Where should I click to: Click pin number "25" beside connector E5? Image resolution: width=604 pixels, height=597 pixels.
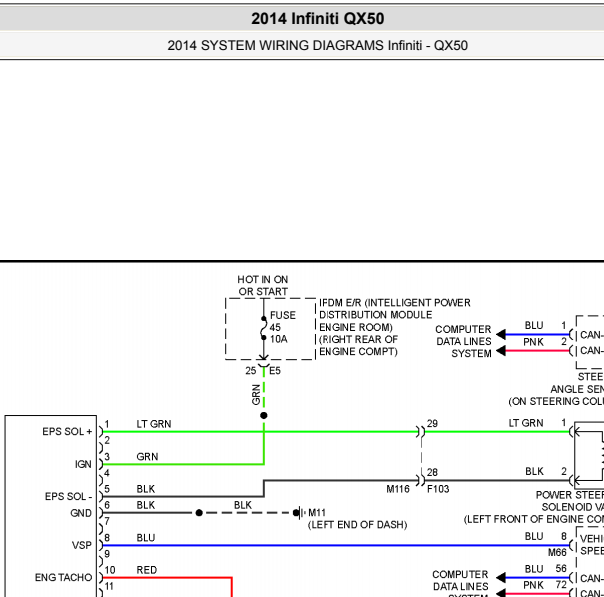tap(250, 371)
